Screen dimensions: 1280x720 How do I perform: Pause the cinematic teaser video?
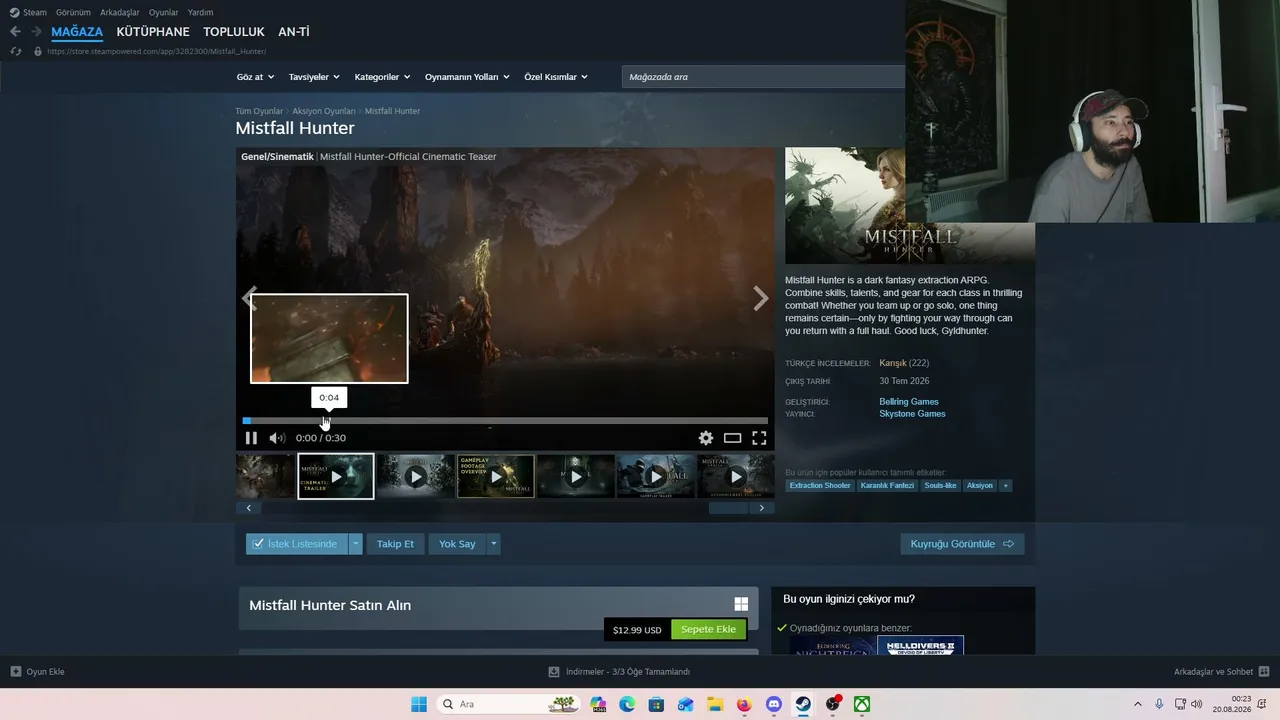[x=251, y=438]
